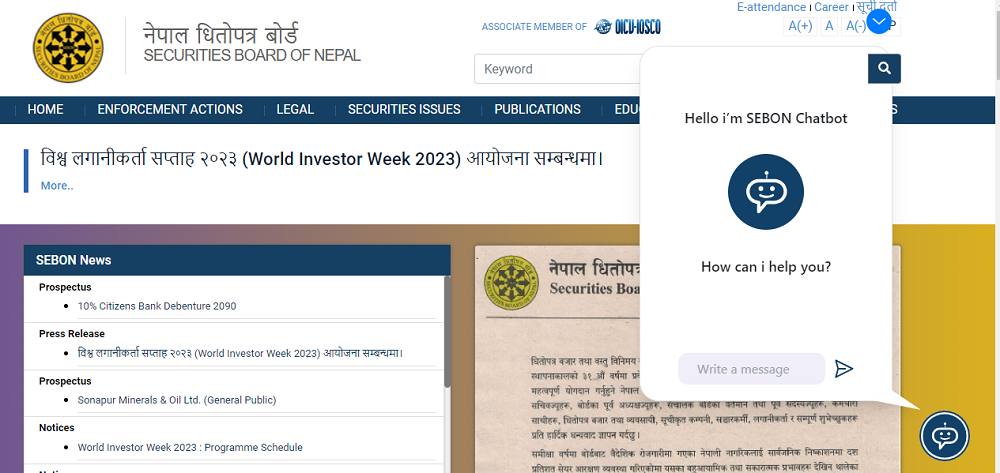Send the chatbot message with arrow icon

tap(844, 368)
